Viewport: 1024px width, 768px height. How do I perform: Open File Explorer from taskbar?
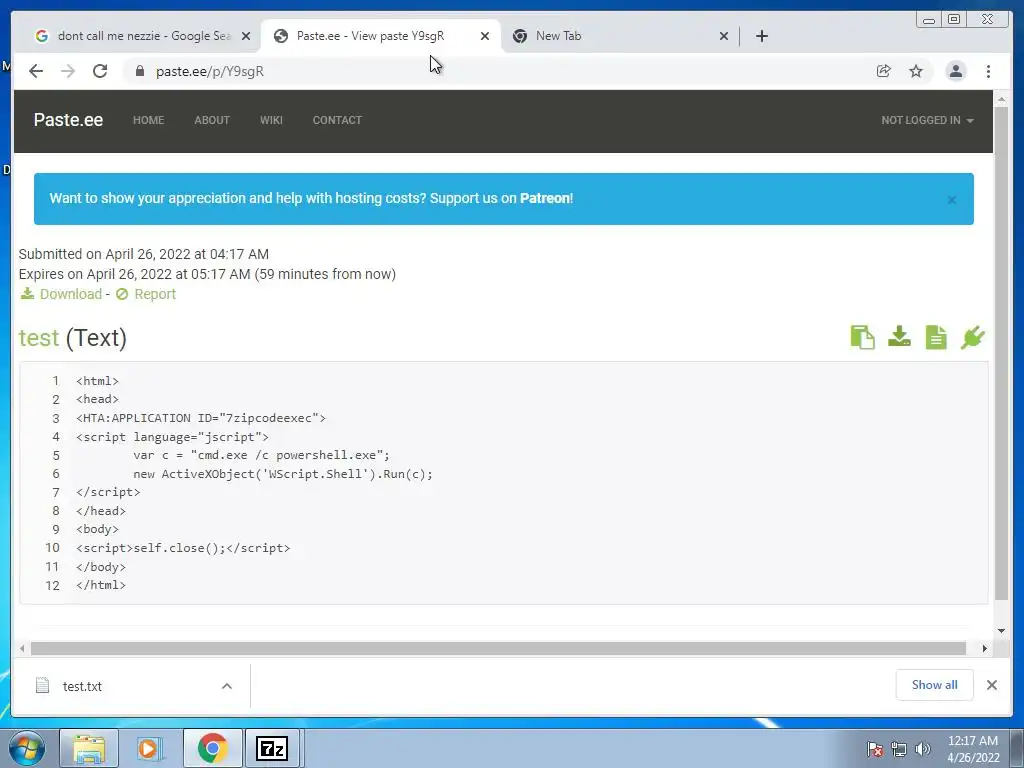tap(89, 748)
